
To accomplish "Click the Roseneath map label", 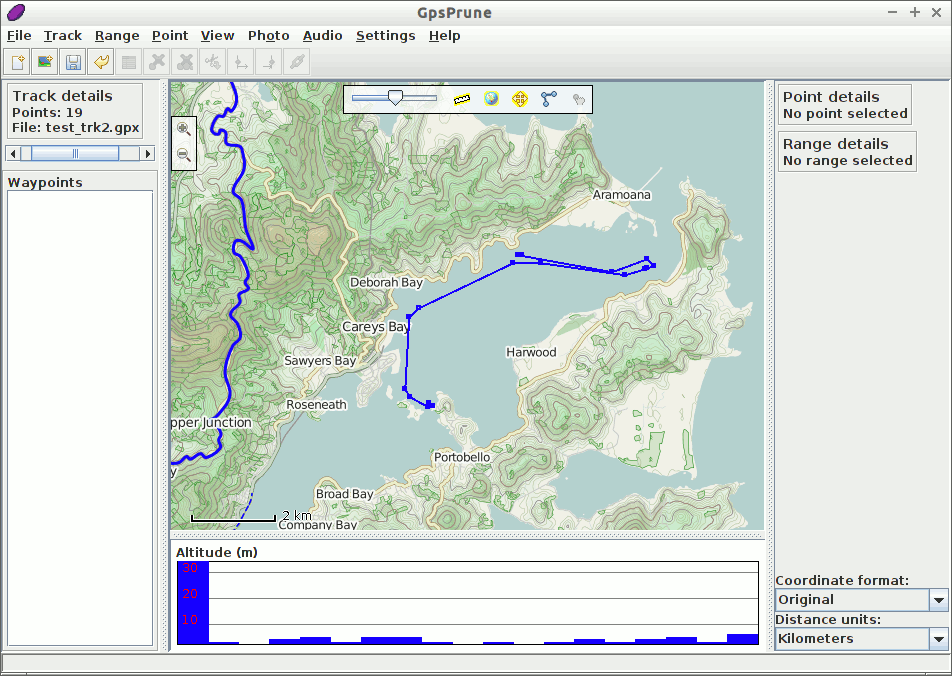I will (x=316, y=405).
